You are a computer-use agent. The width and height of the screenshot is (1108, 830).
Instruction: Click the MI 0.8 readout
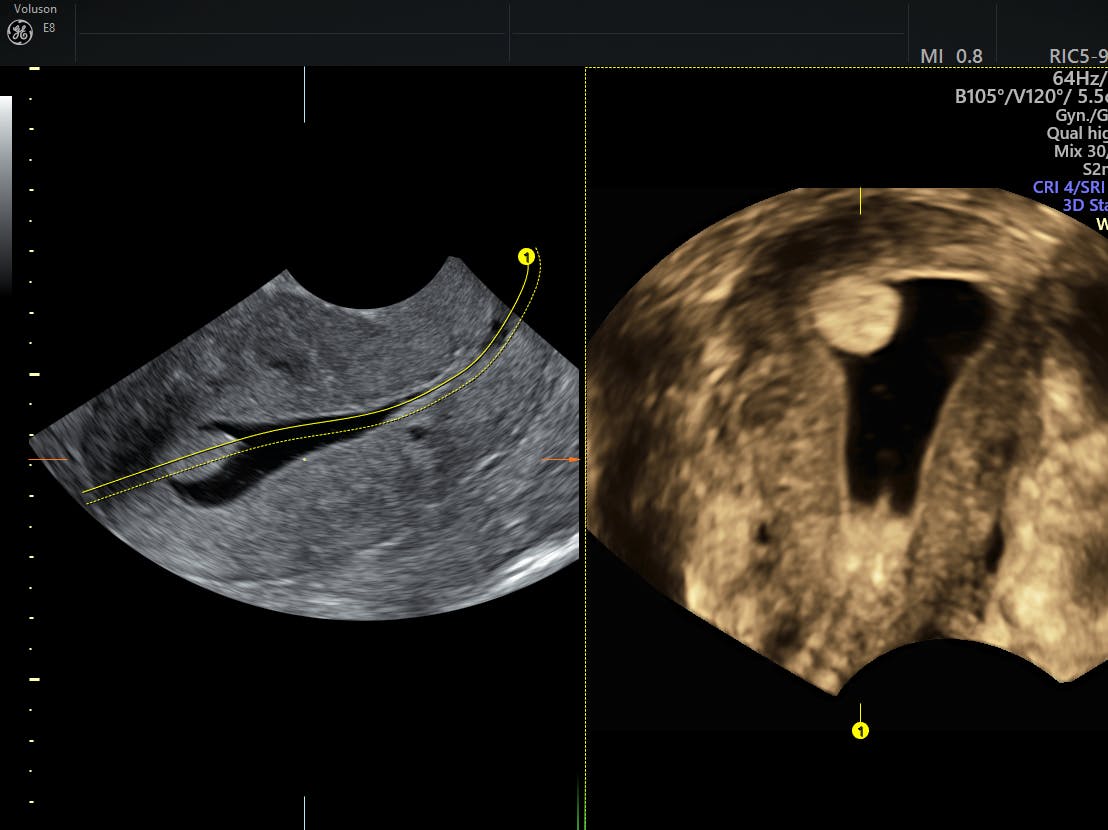(951, 56)
